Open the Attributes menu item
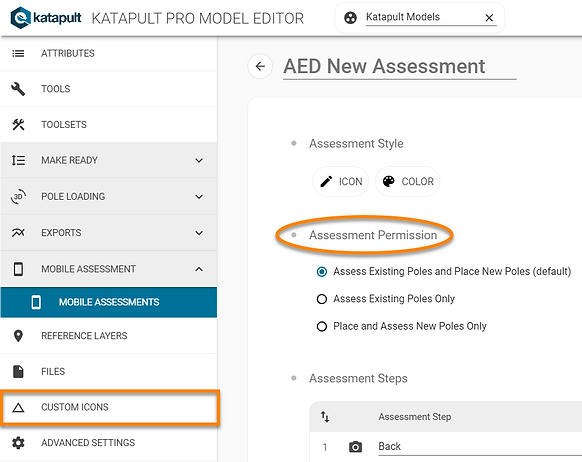Viewport: 582px width, 462px height. [x=109, y=53]
